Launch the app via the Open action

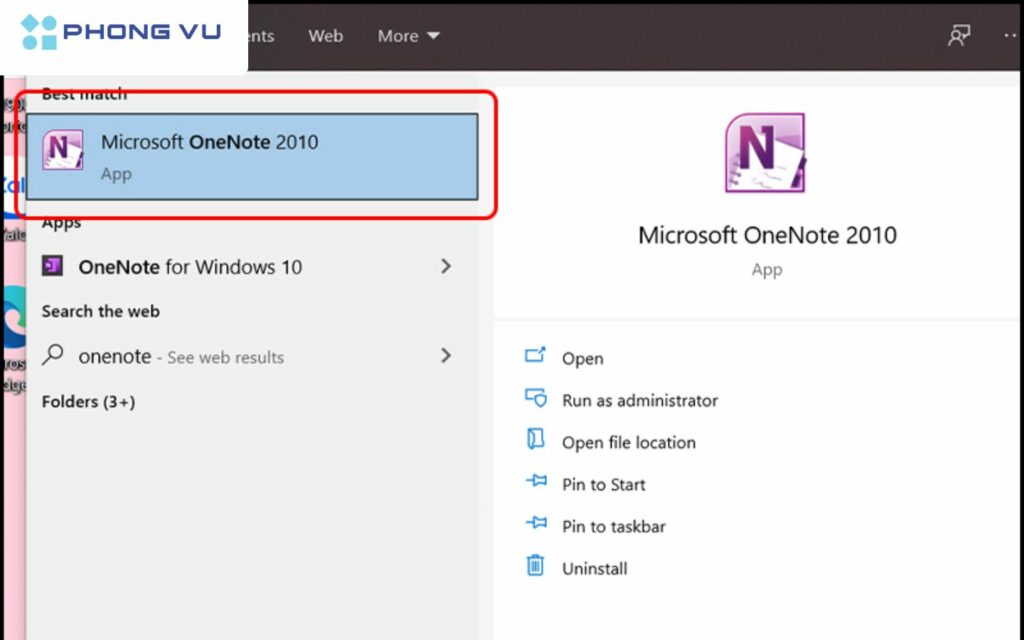[x=582, y=357]
